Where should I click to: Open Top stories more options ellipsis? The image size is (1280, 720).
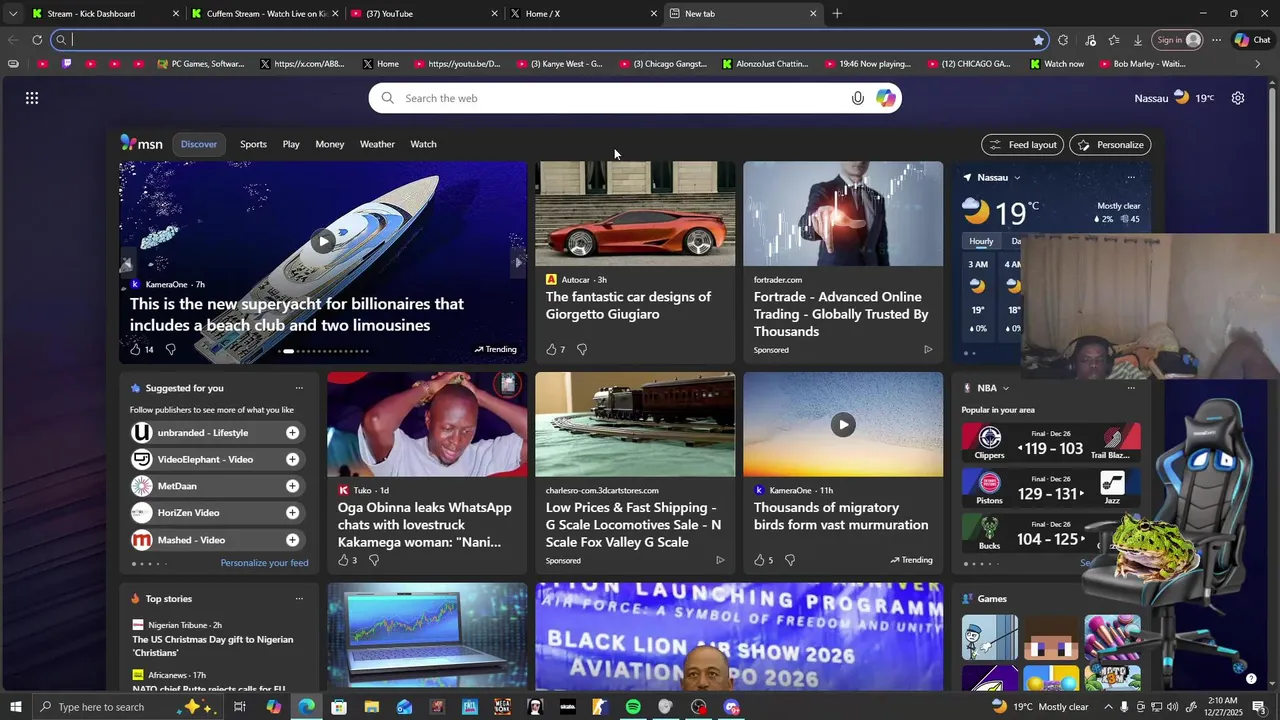(x=299, y=599)
